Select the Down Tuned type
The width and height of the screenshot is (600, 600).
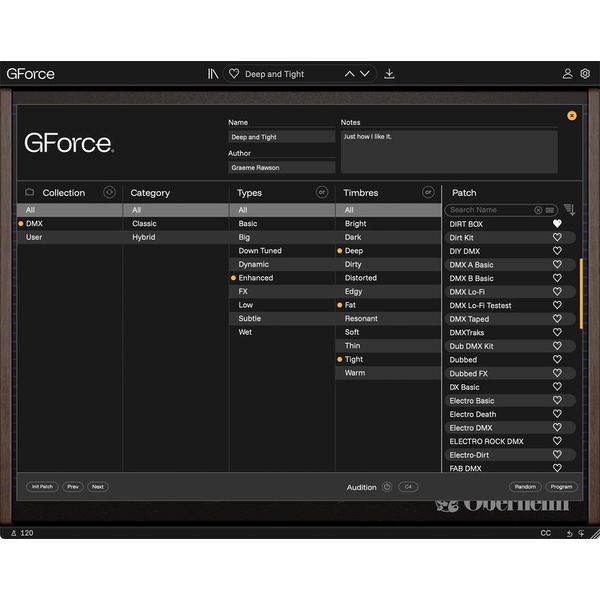click(x=282, y=251)
